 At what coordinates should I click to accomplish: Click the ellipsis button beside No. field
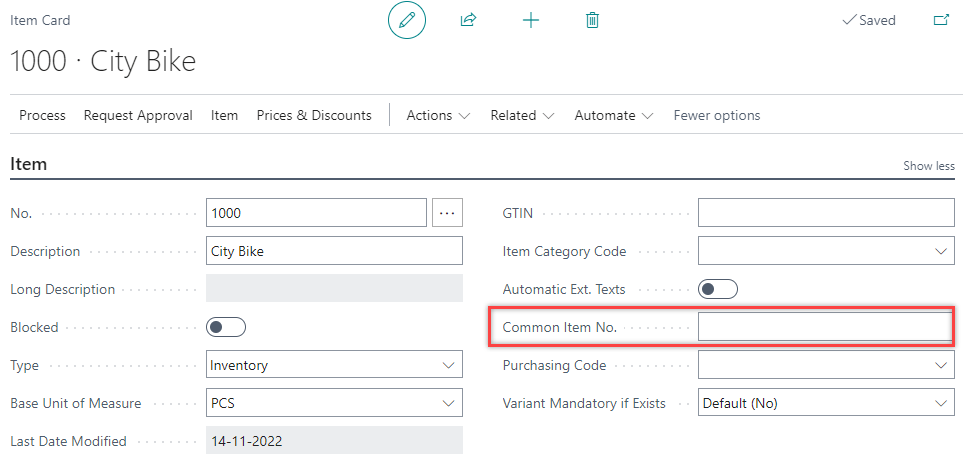[447, 213]
